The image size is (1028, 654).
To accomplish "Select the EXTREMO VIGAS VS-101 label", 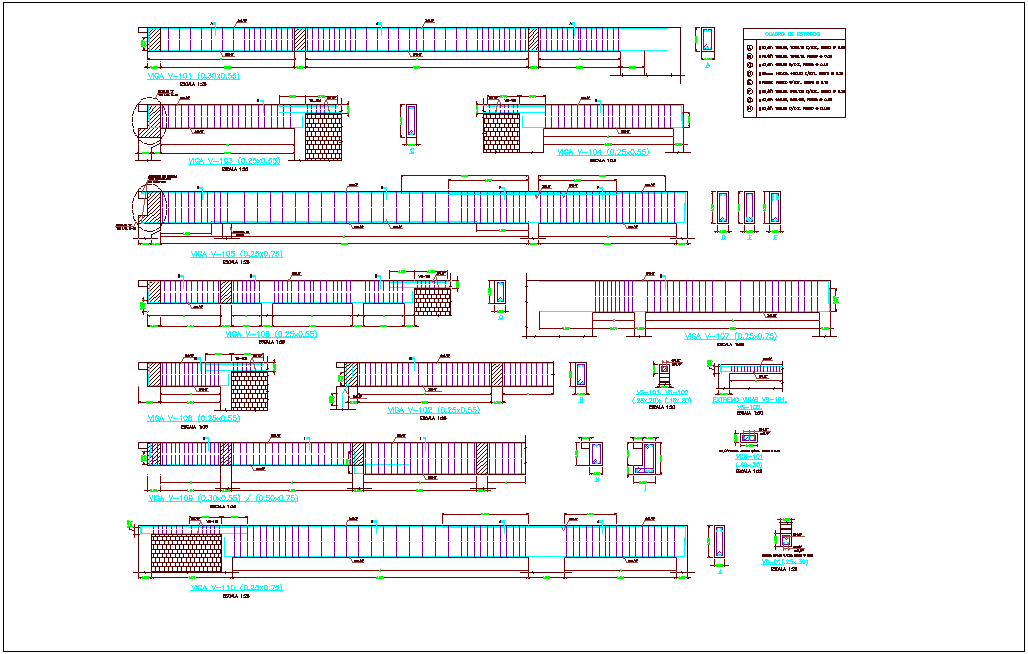I will click(748, 400).
